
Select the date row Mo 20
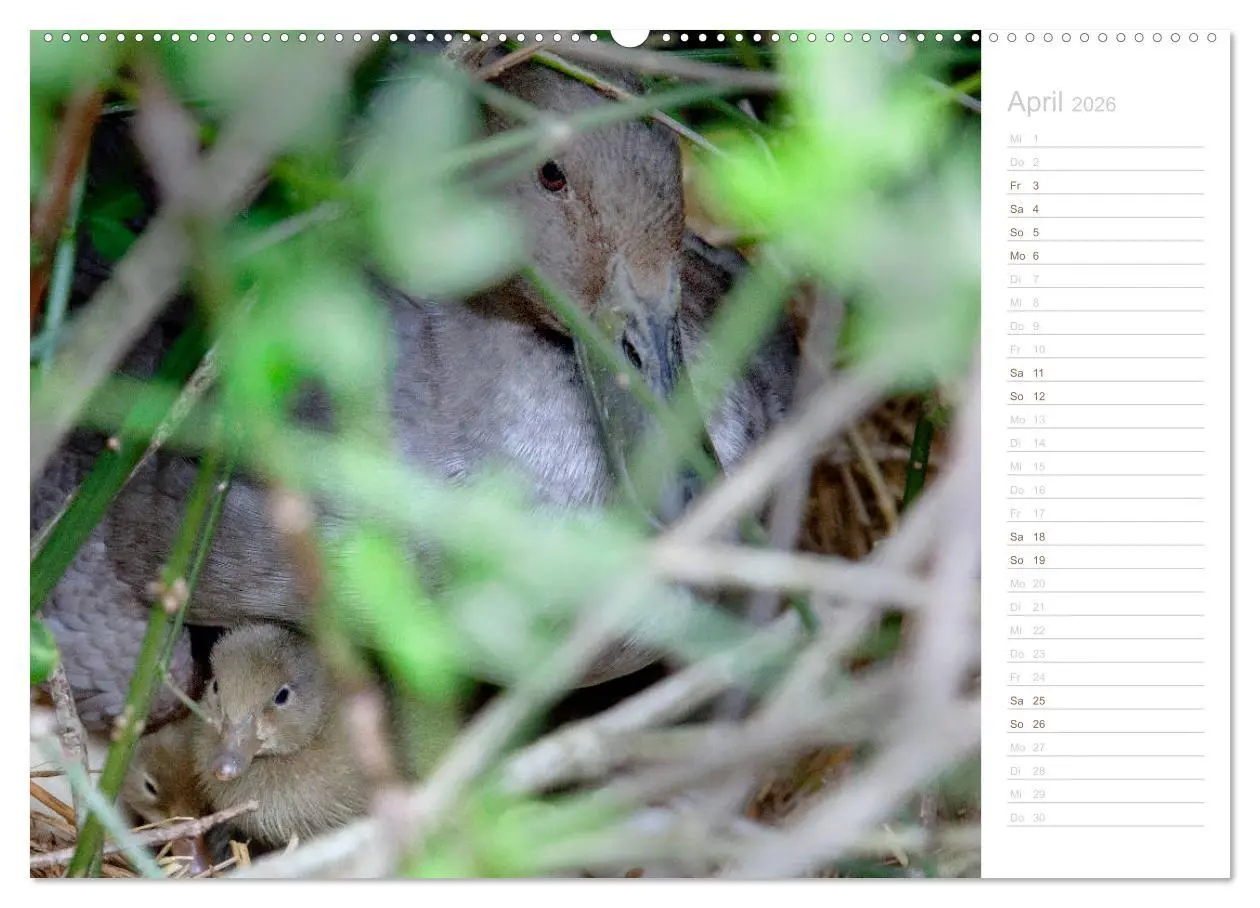[1105, 583]
